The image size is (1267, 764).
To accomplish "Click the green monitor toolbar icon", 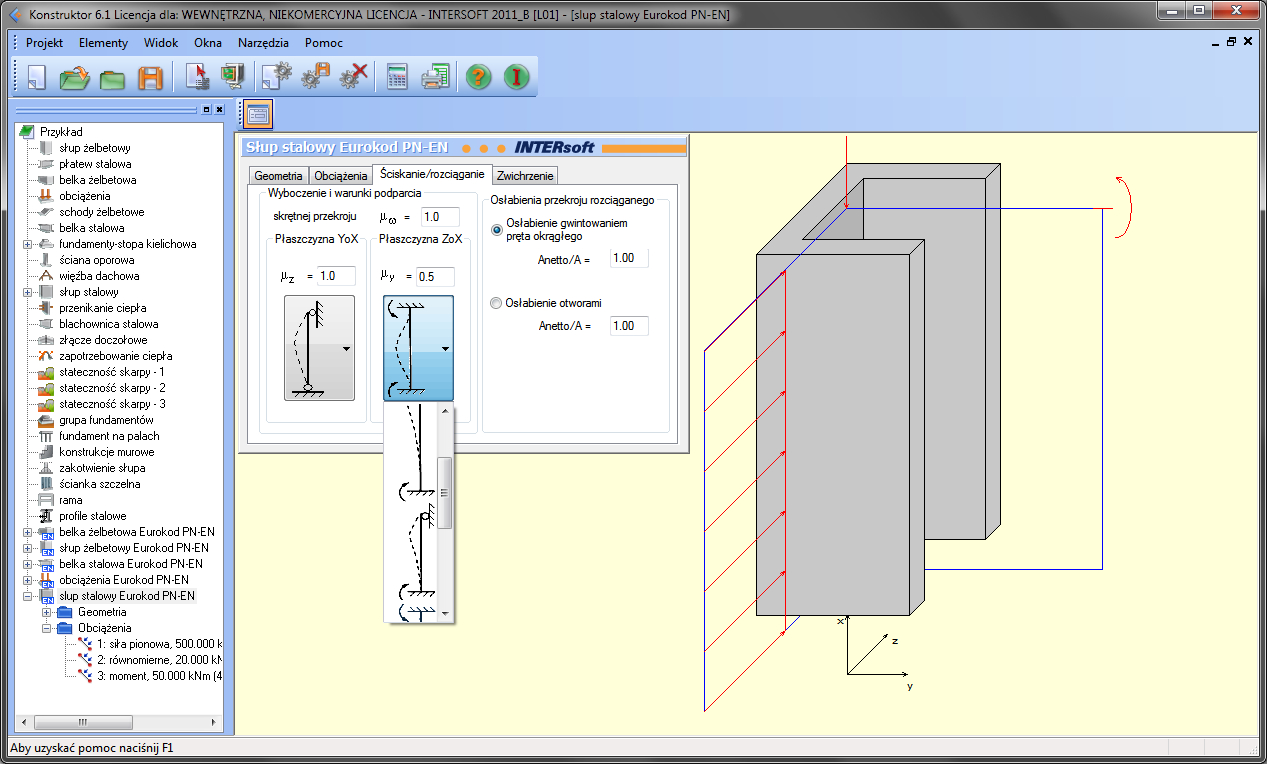I will click(233, 77).
